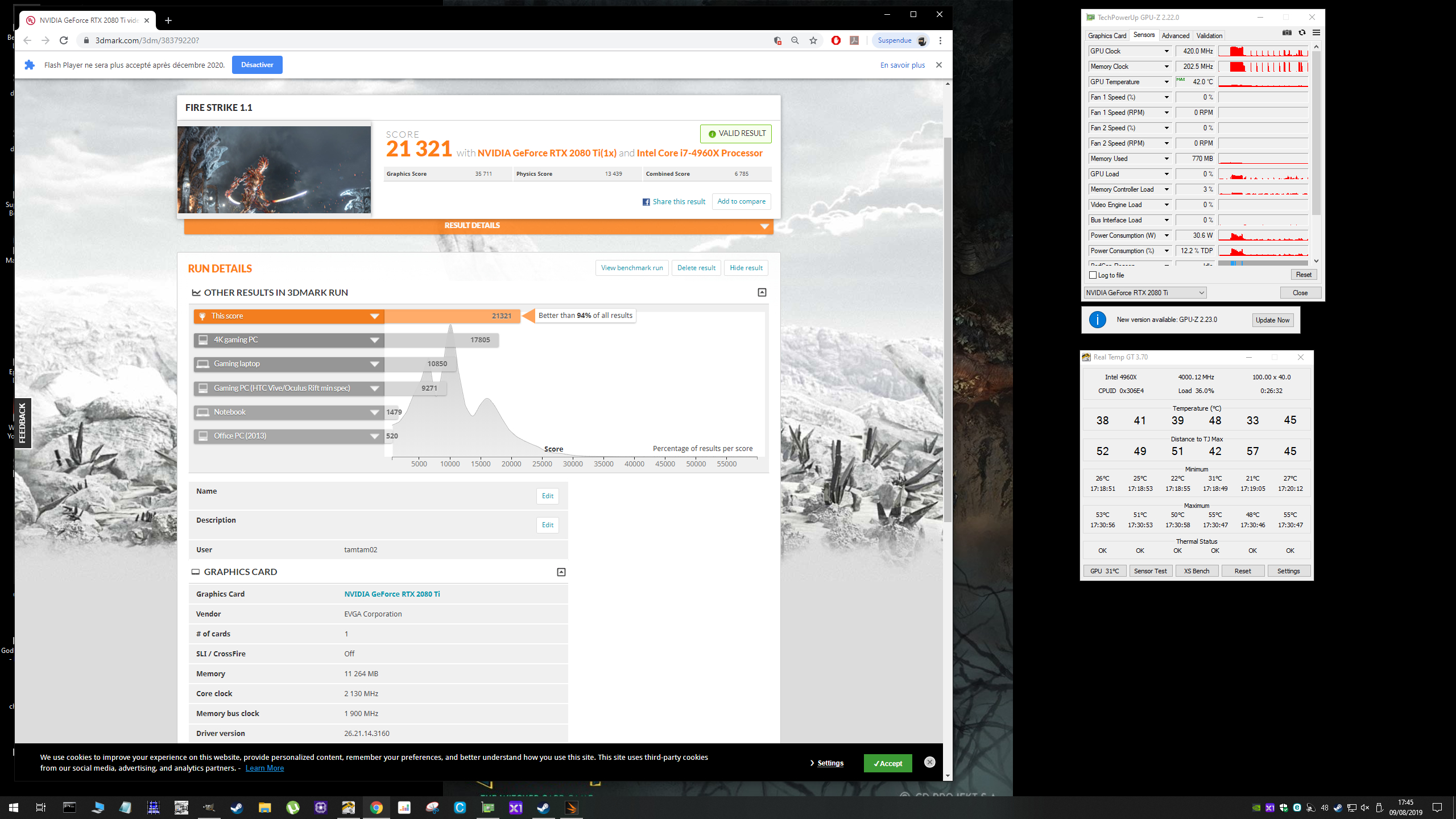Click the XS Bench button in Real Temp
Image resolution: width=1456 pixels, height=819 pixels.
[1196, 571]
